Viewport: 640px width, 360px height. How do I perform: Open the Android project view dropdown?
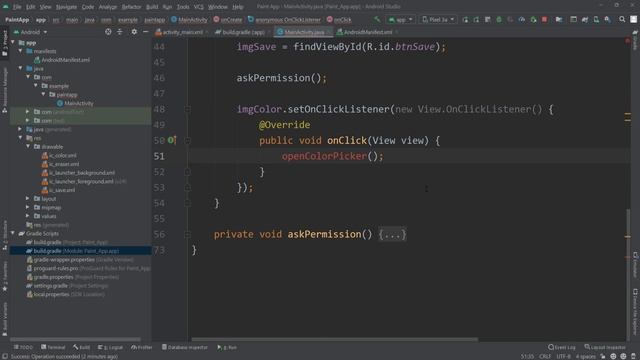pos(31,32)
